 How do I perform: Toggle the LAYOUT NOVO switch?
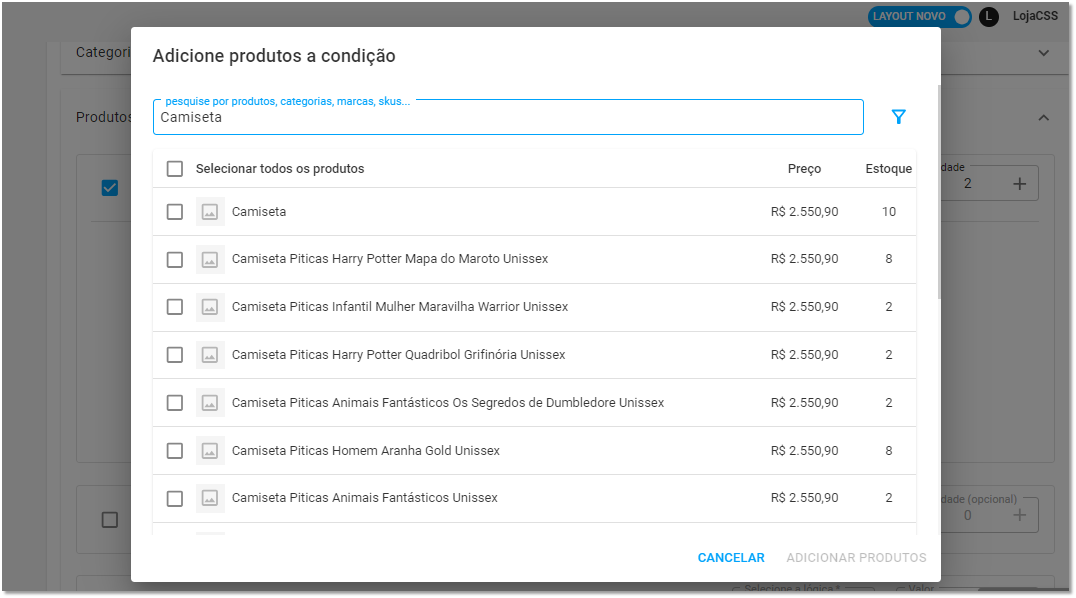[920, 16]
